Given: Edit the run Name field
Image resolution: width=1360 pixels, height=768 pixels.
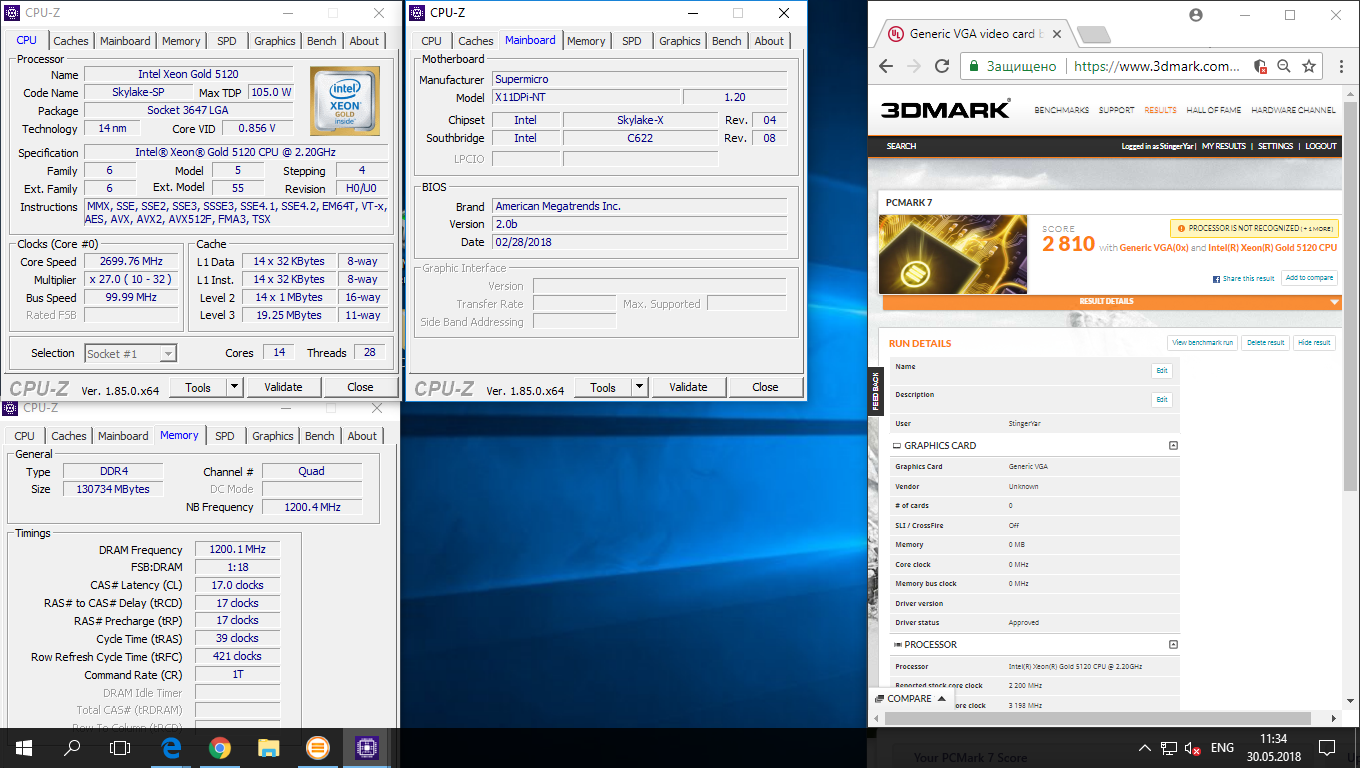Looking at the screenshot, I should 1161,371.
